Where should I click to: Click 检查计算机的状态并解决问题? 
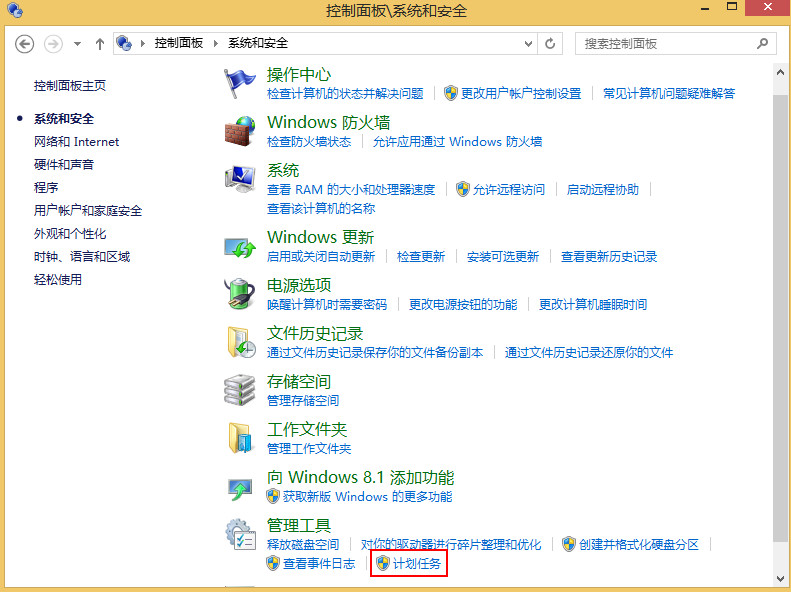[345, 94]
